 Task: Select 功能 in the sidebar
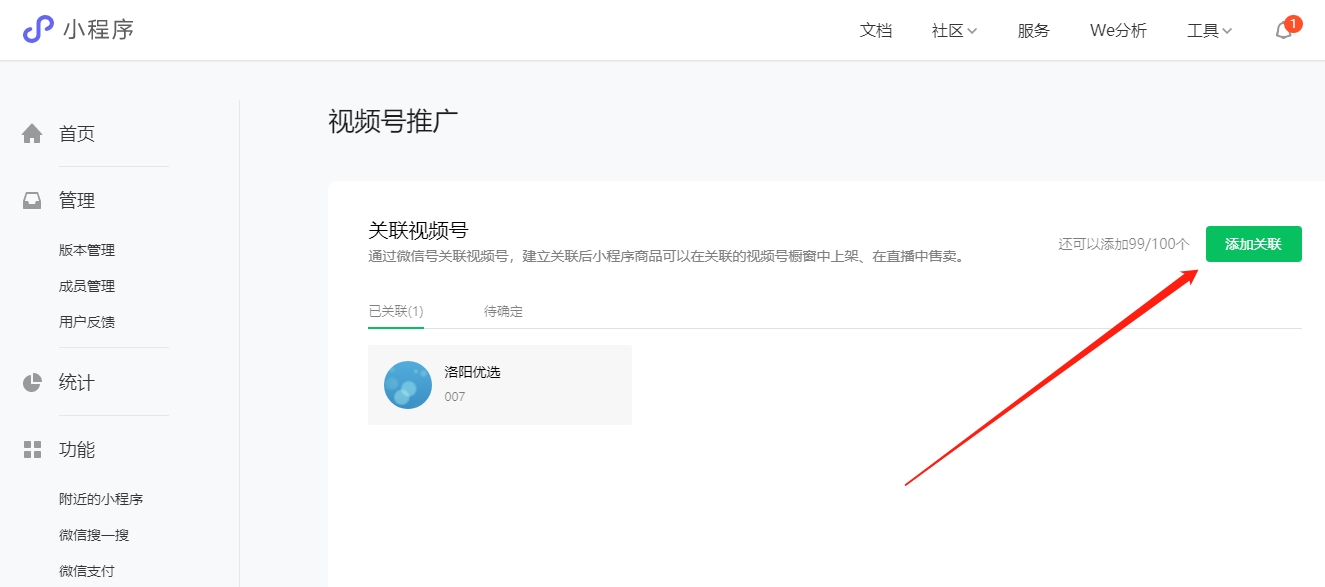pyautogui.click(x=77, y=450)
